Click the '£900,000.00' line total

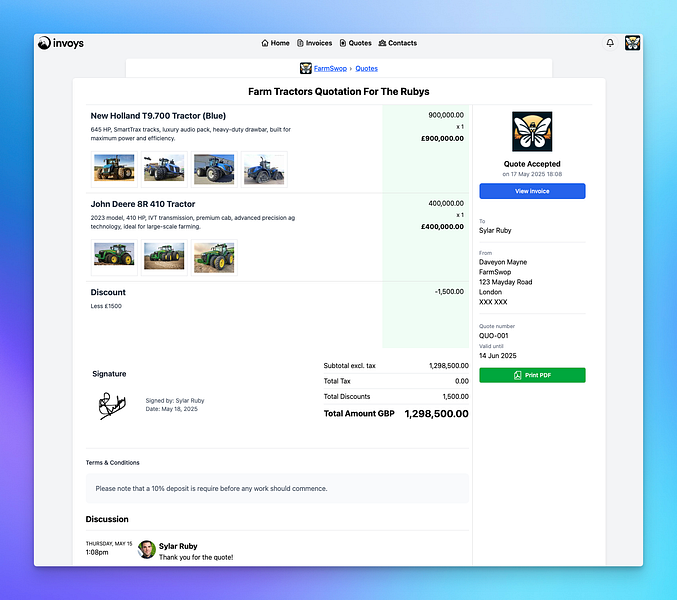pyautogui.click(x=442, y=139)
